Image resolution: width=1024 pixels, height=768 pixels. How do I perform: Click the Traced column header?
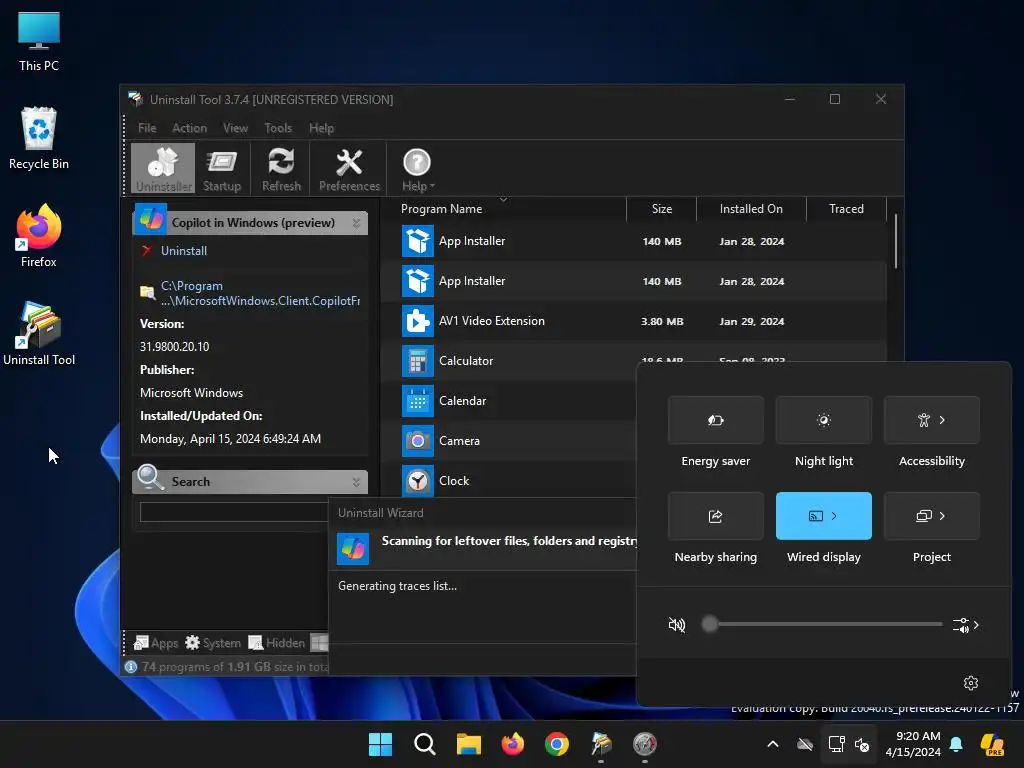(846, 209)
